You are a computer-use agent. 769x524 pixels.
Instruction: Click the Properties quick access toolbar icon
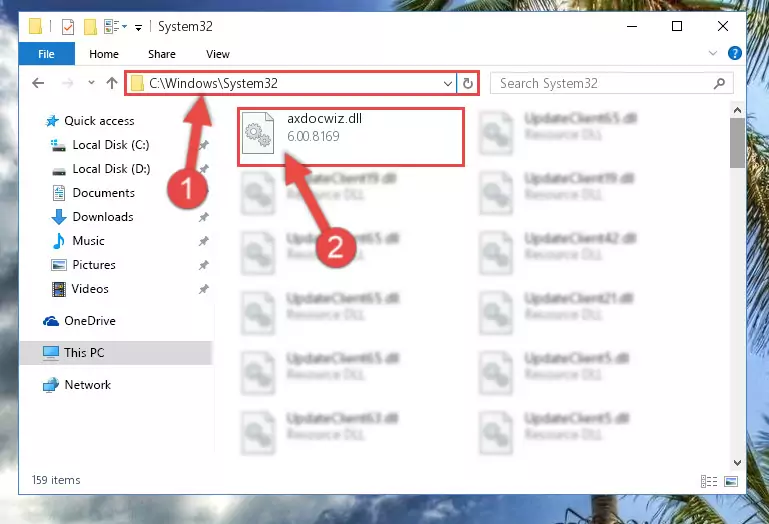pyautogui.click(x=68, y=26)
